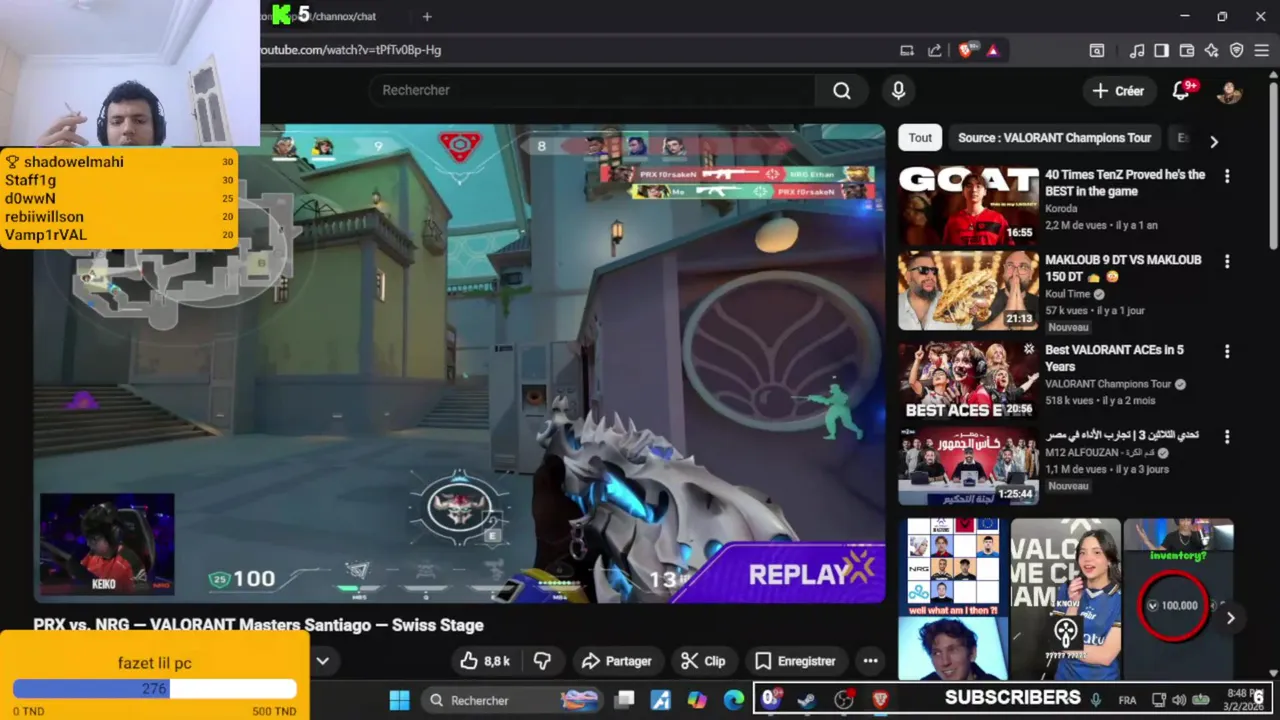The height and width of the screenshot is (720, 1280).
Task: Click the browser address bar URL
Action: pyautogui.click(x=350, y=50)
